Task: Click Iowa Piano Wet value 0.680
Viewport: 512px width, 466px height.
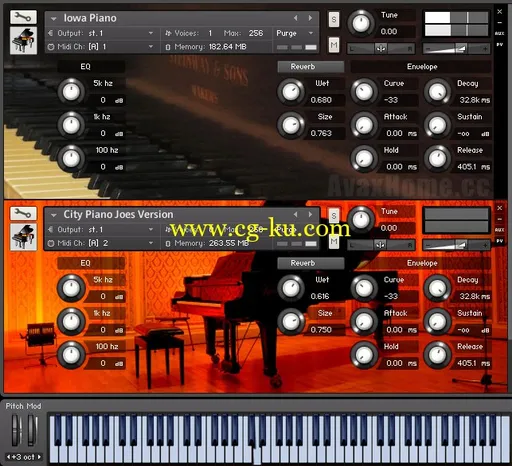Action: pos(321,100)
